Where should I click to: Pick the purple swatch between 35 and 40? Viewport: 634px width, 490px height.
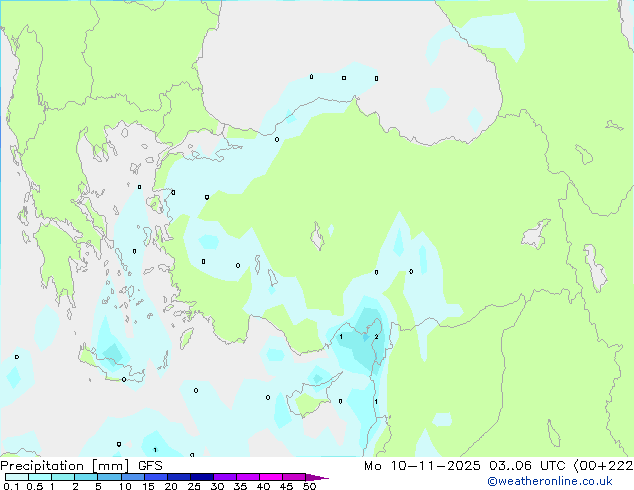coord(248,477)
